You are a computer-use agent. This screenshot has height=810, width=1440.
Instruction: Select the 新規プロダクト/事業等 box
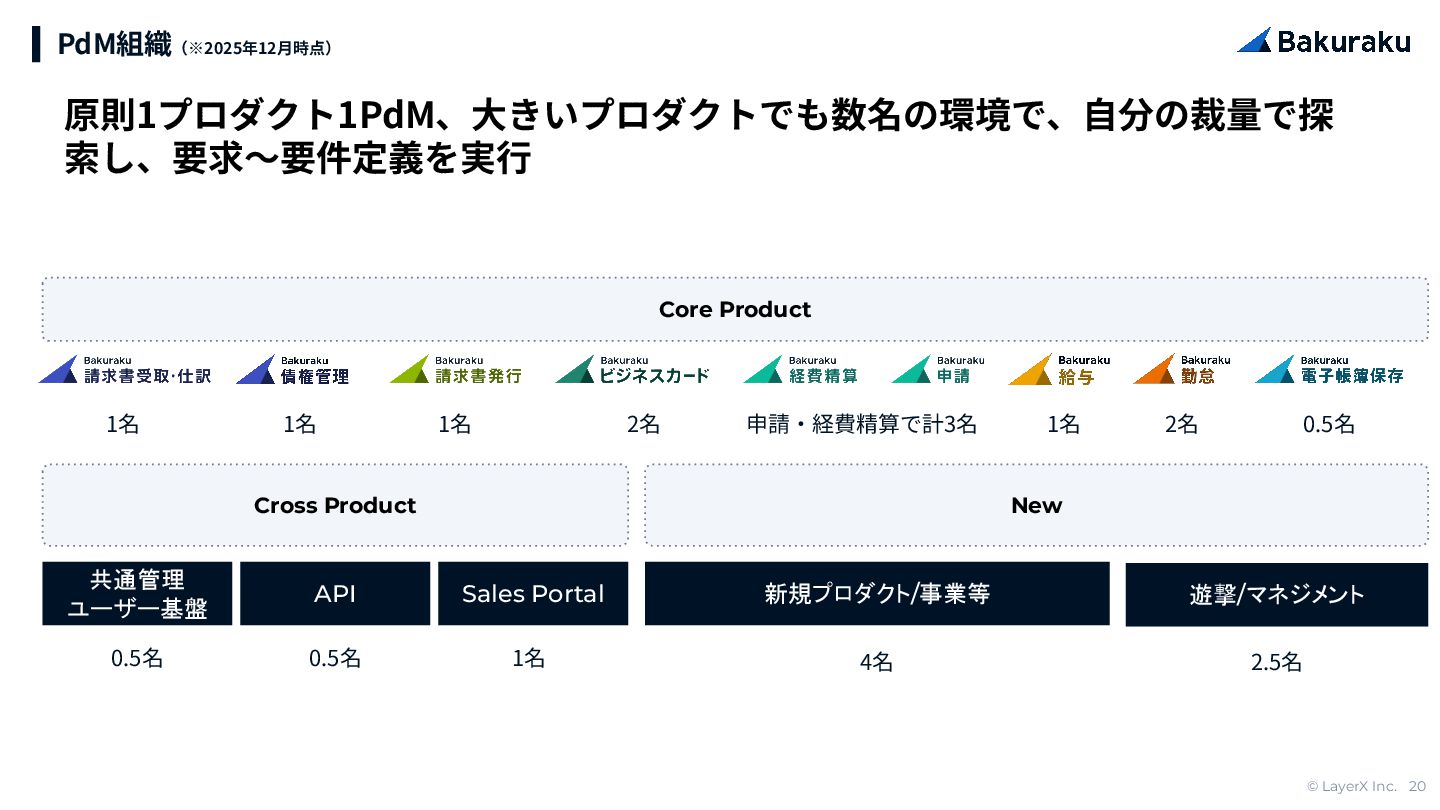pyautogui.click(x=877, y=594)
